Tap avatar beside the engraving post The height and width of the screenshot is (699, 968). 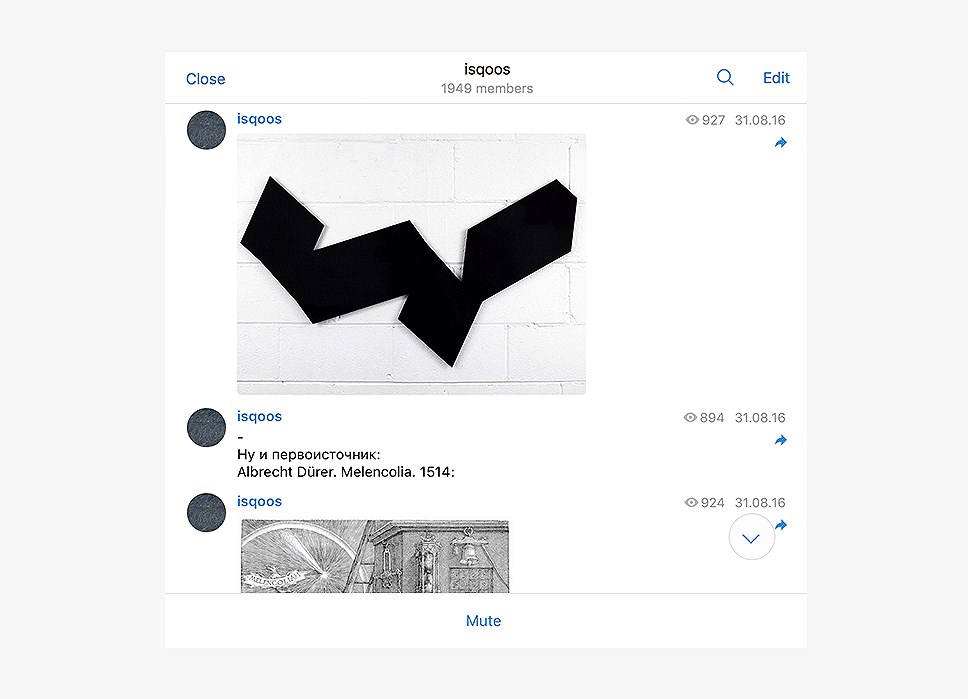[x=206, y=513]
